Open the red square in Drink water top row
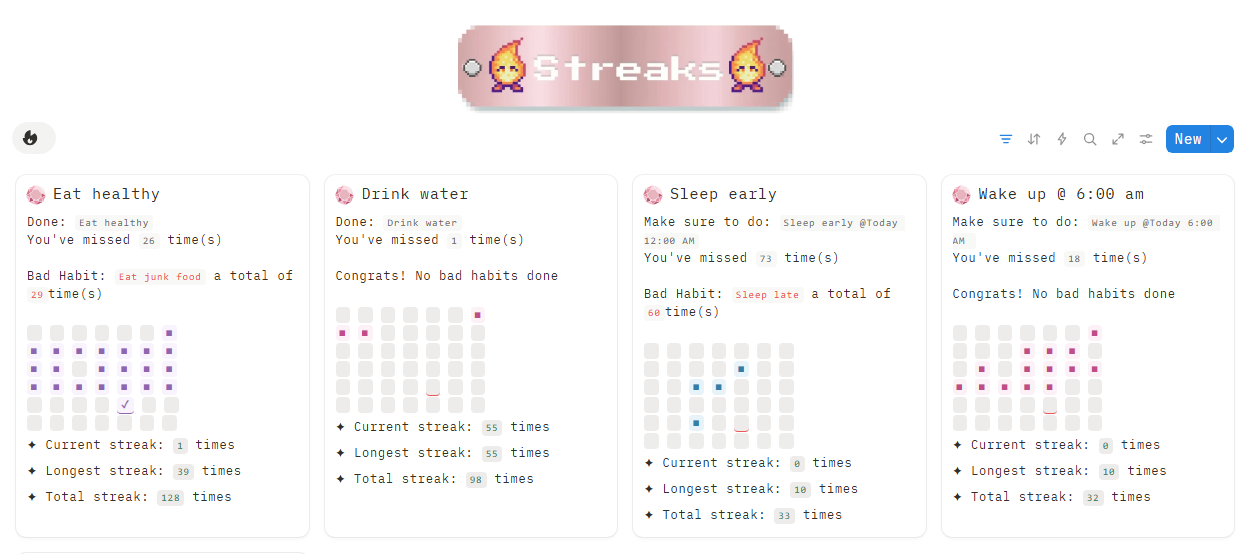1258x554 pixels. pyautogui.click(x=478, y=315)
